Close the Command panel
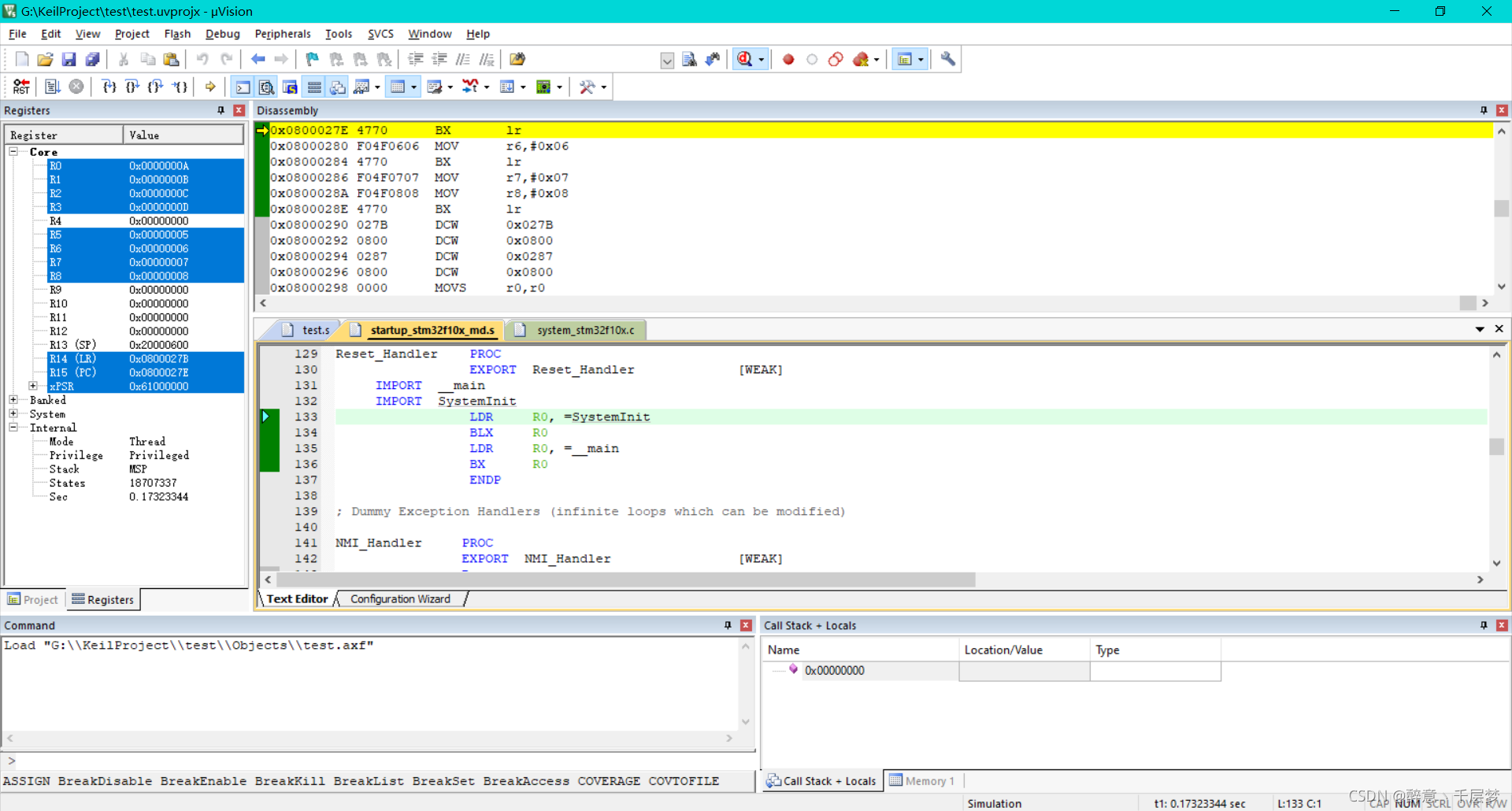Image resolution: width=1512 pixels, height=811 pixels. pyautogui.click(x=746, y=625)
